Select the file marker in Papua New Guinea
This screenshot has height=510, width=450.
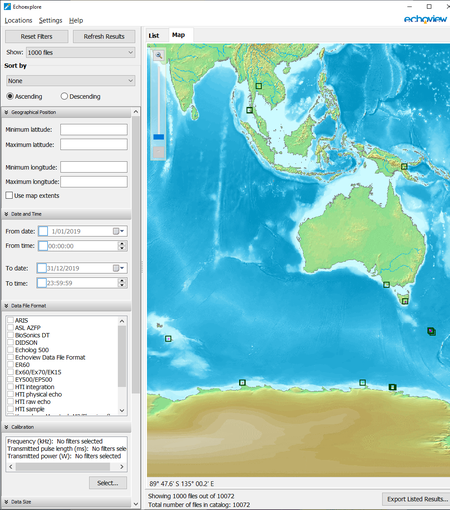pos(404,166)
